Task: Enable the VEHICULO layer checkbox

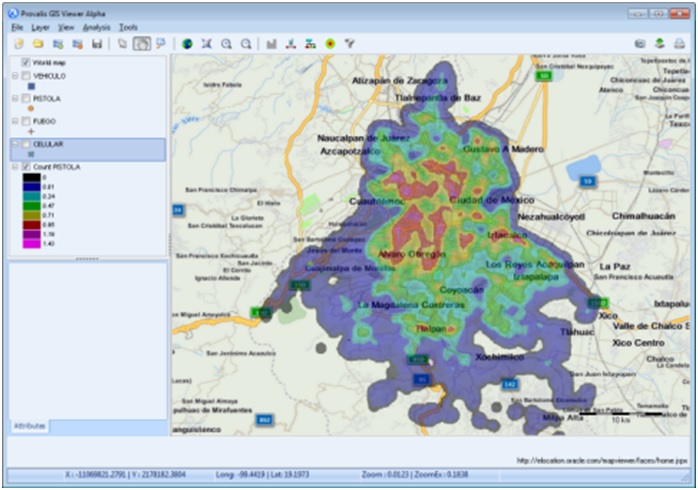Action: (x=25, y=76)
